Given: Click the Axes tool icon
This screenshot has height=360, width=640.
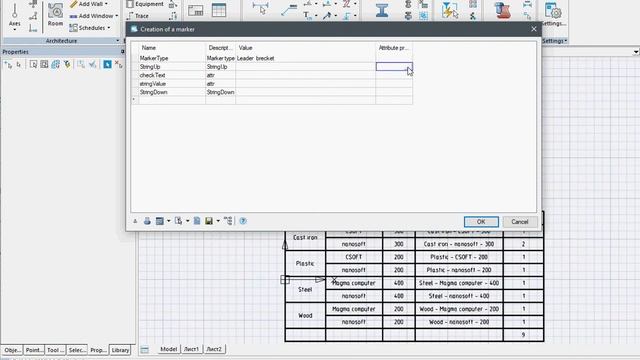Looking at the screenshot, I should pos(15,11).
